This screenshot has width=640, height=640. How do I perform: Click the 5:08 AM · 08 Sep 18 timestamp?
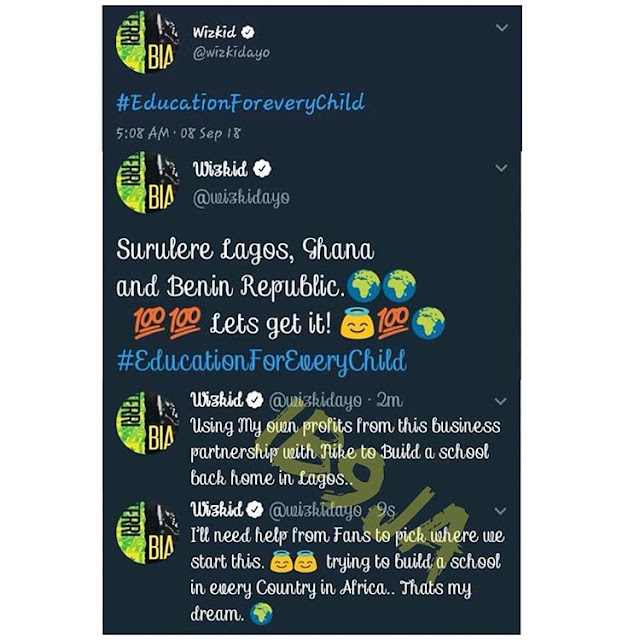click(x=178, y=133)
